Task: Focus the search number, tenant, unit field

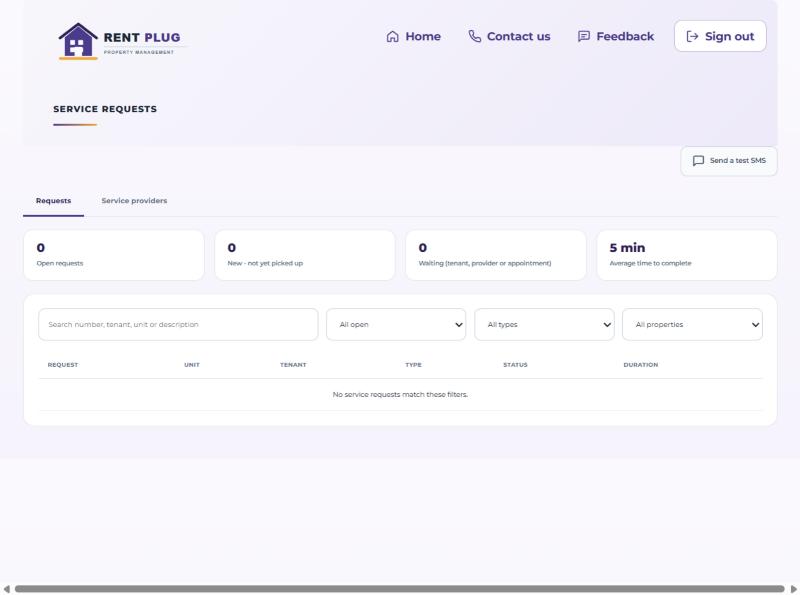Action: pyautogui.click(x=178, y=325)
